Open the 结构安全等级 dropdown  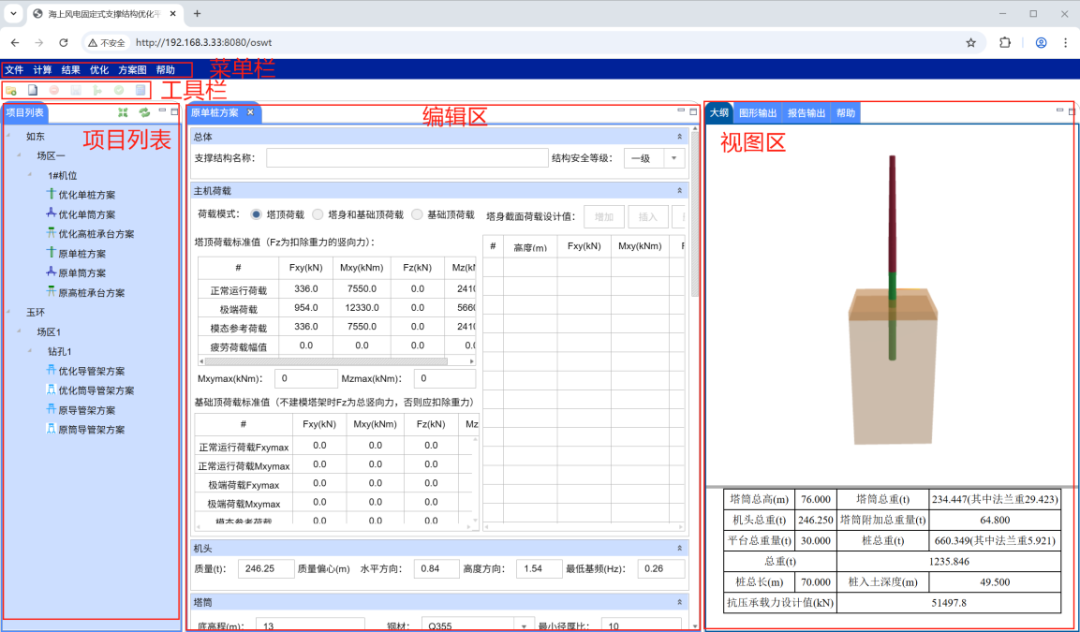(x=674, y=158)
